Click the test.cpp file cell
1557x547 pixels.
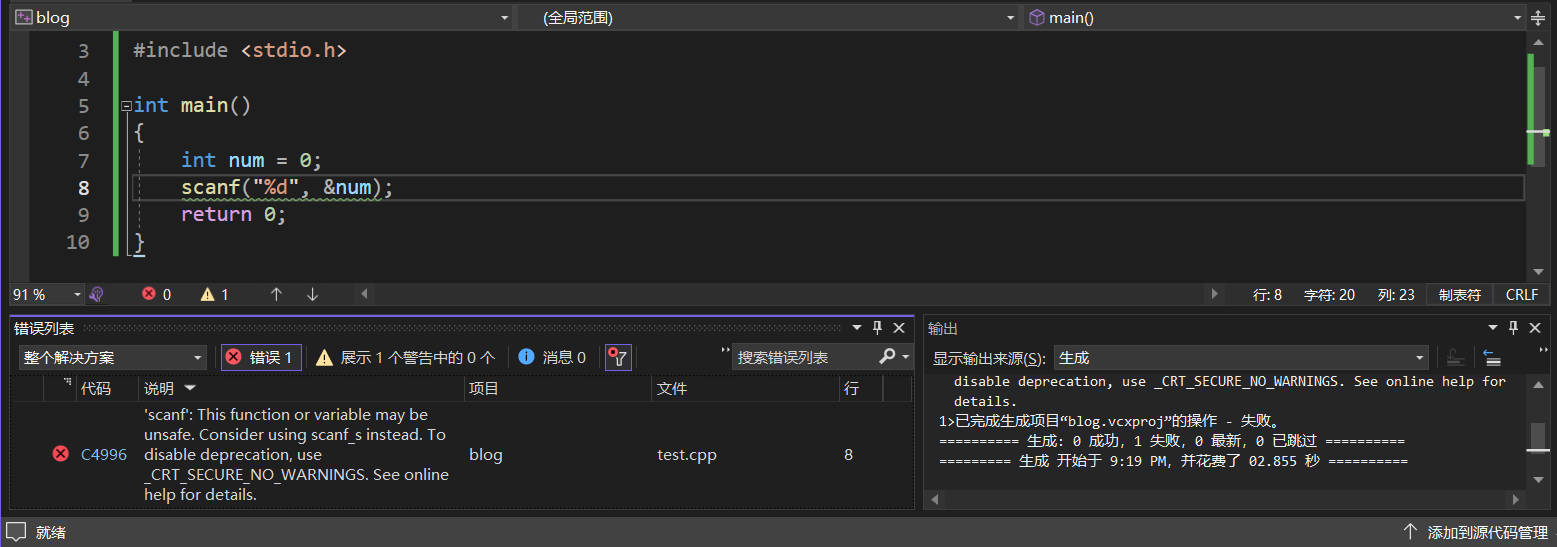[687, 455]
